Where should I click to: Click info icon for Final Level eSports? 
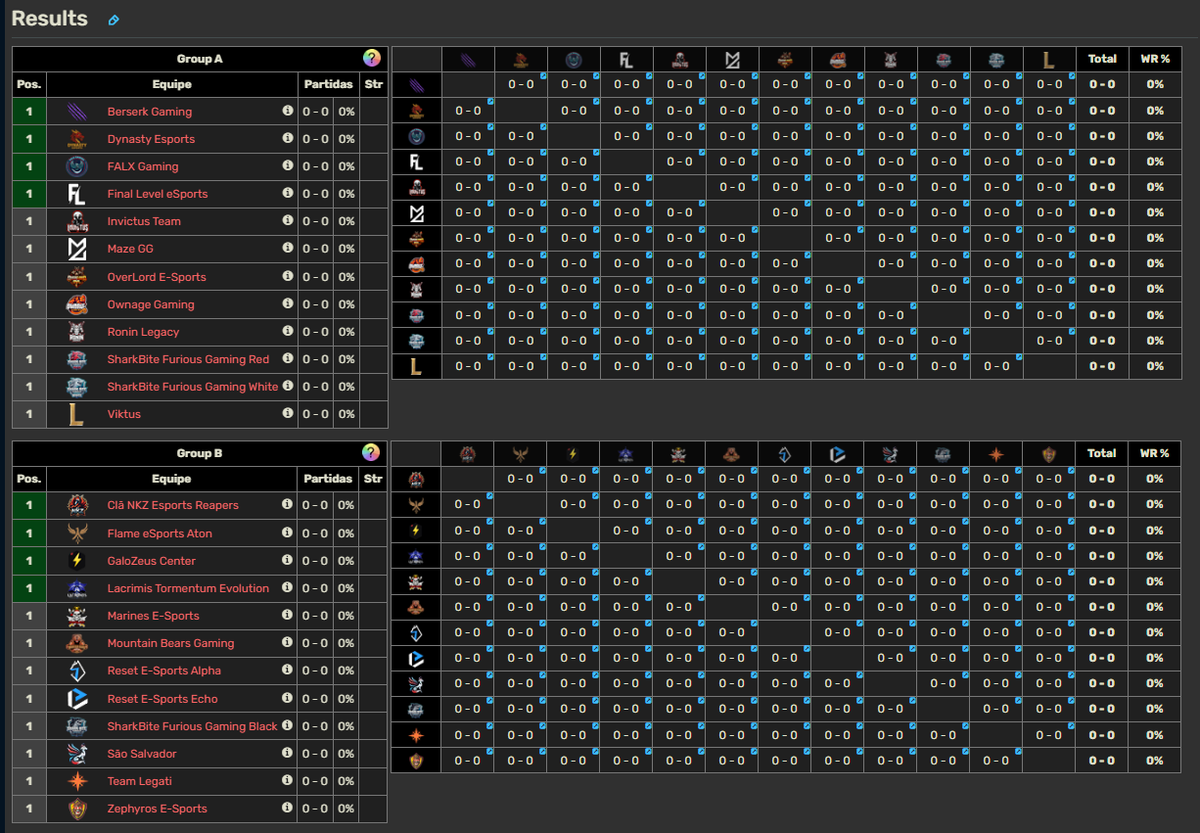[288, 193]
